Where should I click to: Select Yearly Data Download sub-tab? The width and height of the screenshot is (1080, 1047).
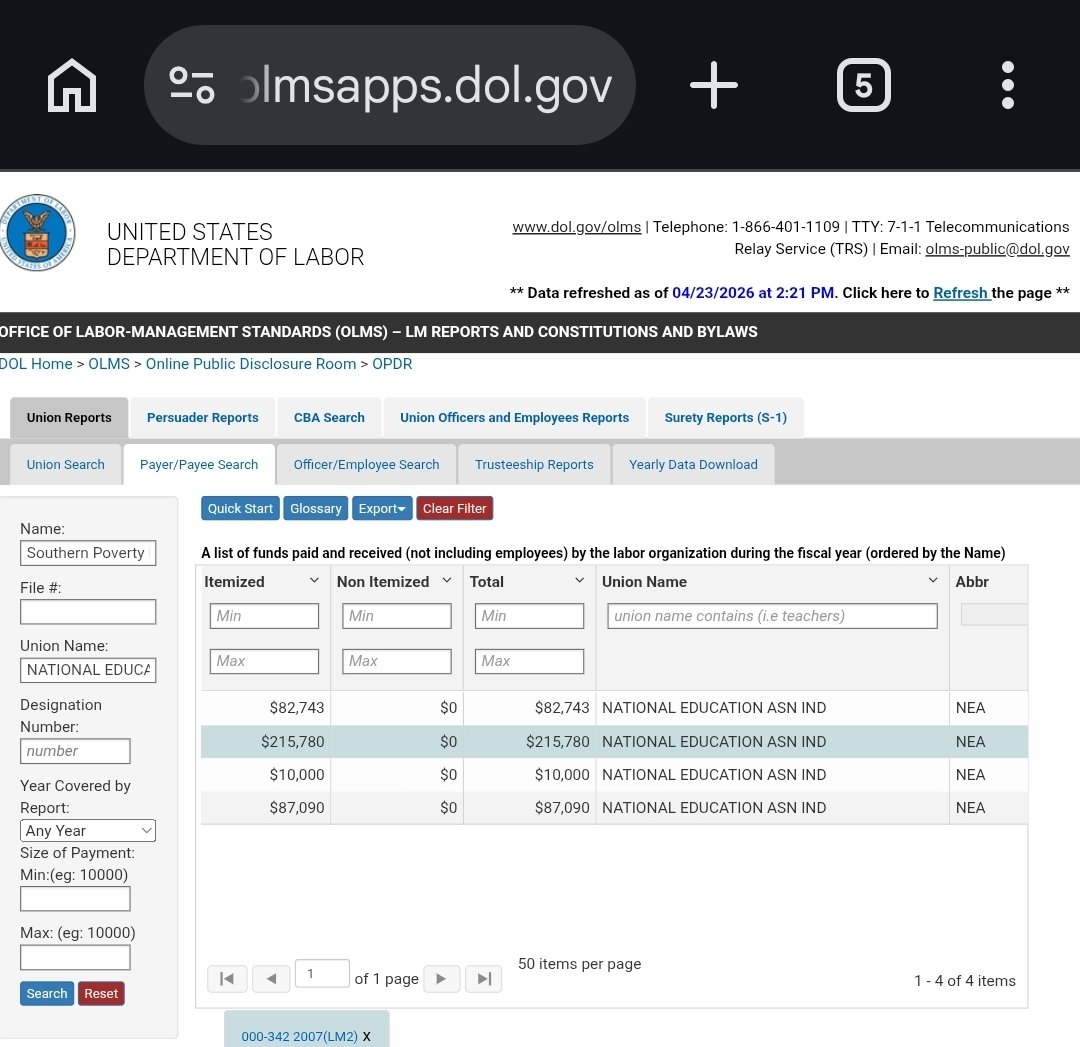click(x=693, y=464)
